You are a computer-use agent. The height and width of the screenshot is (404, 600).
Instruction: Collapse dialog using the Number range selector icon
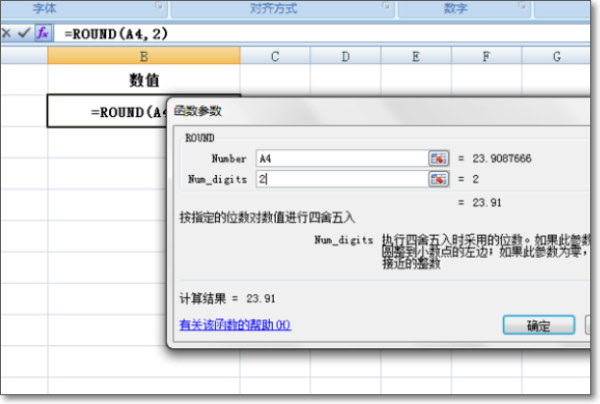[439, 158]
